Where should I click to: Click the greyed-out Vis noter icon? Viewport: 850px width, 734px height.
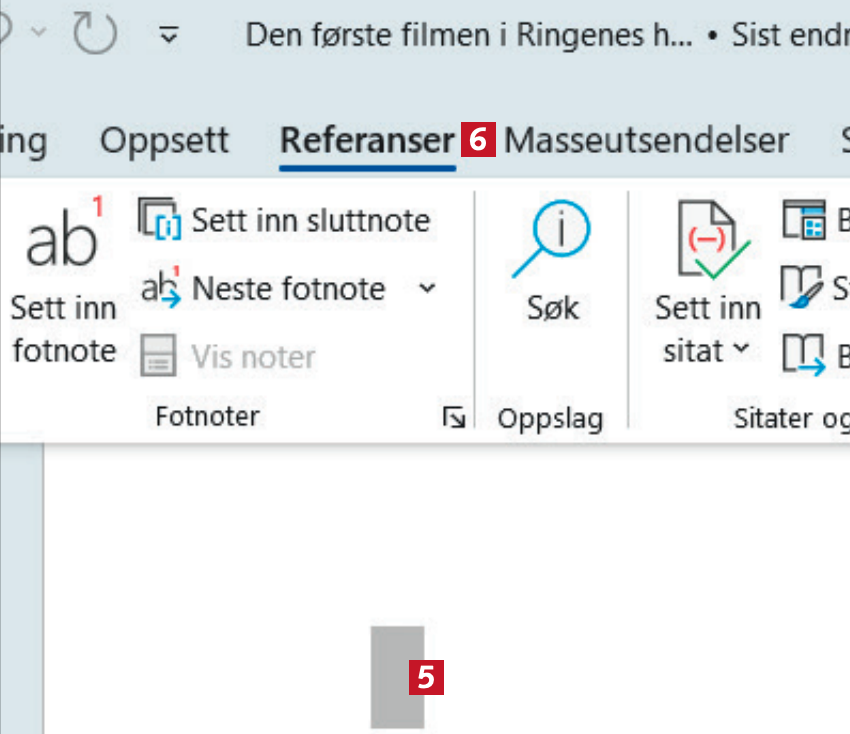pos(157,356)
